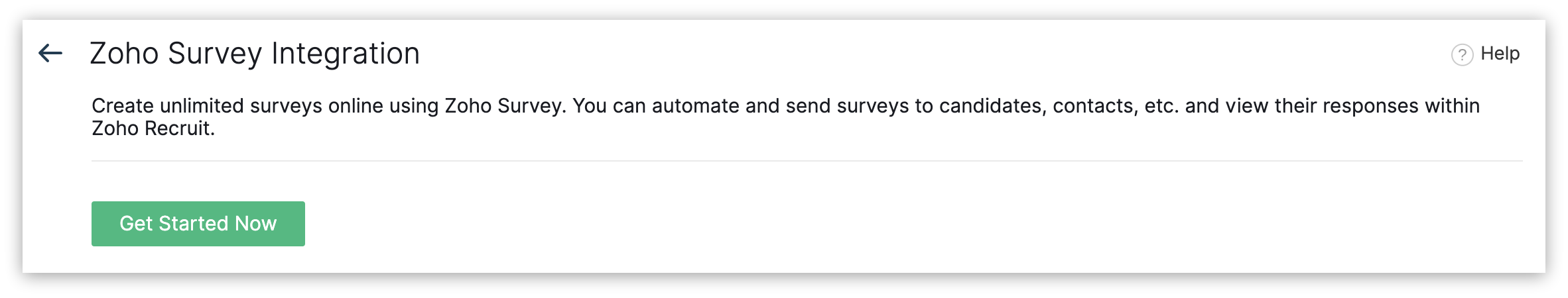Screen dimensions: 1568x298
Task: Go back using the left arrow
Action: click(50, 53)
